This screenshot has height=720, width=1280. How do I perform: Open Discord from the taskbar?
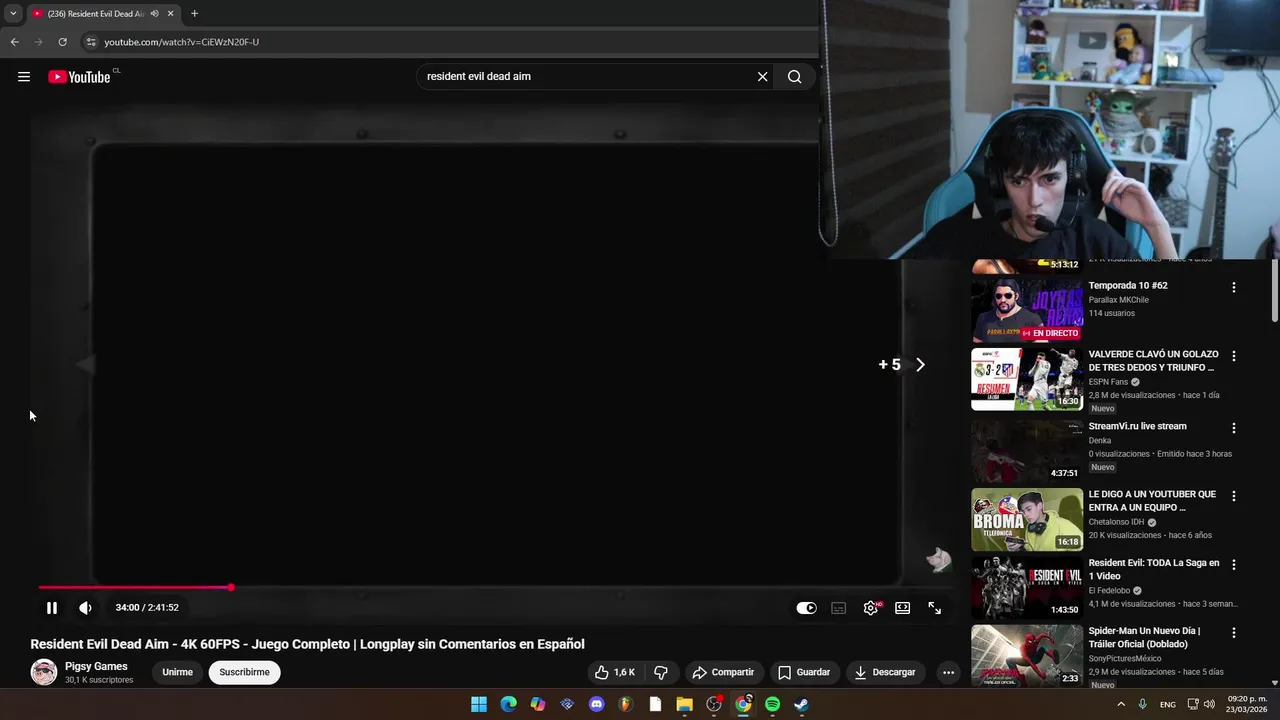pos(596,704)
